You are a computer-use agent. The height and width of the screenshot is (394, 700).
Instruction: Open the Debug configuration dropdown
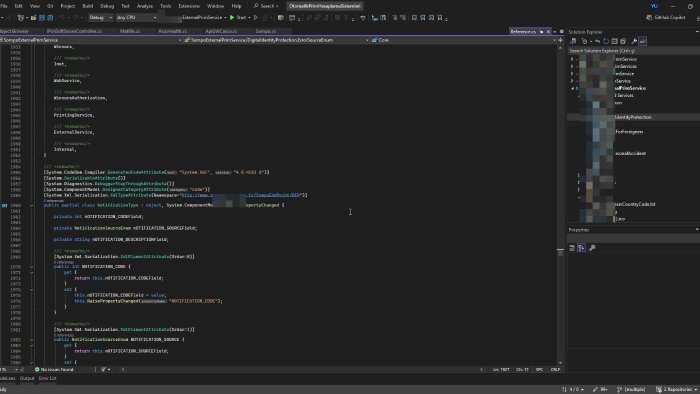coord(100,18)
